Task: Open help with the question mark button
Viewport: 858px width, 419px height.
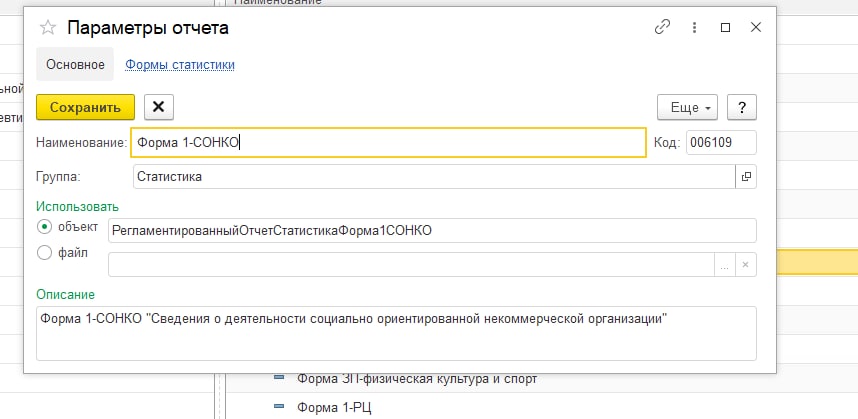Action: tap(741, 107)
